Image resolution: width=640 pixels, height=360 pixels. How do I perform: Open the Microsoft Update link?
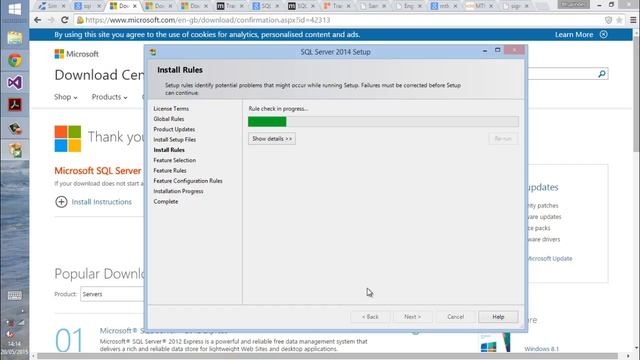click(550, 258)
